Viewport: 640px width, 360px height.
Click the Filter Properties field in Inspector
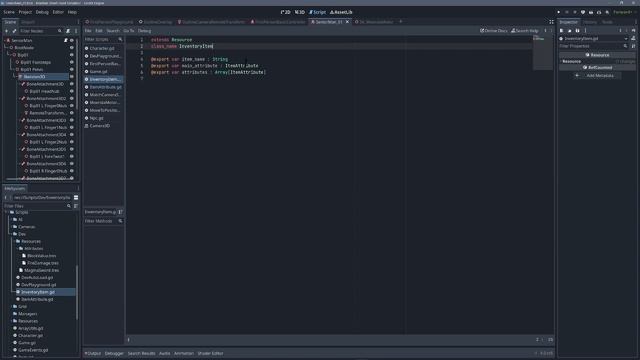click(593, 46)
